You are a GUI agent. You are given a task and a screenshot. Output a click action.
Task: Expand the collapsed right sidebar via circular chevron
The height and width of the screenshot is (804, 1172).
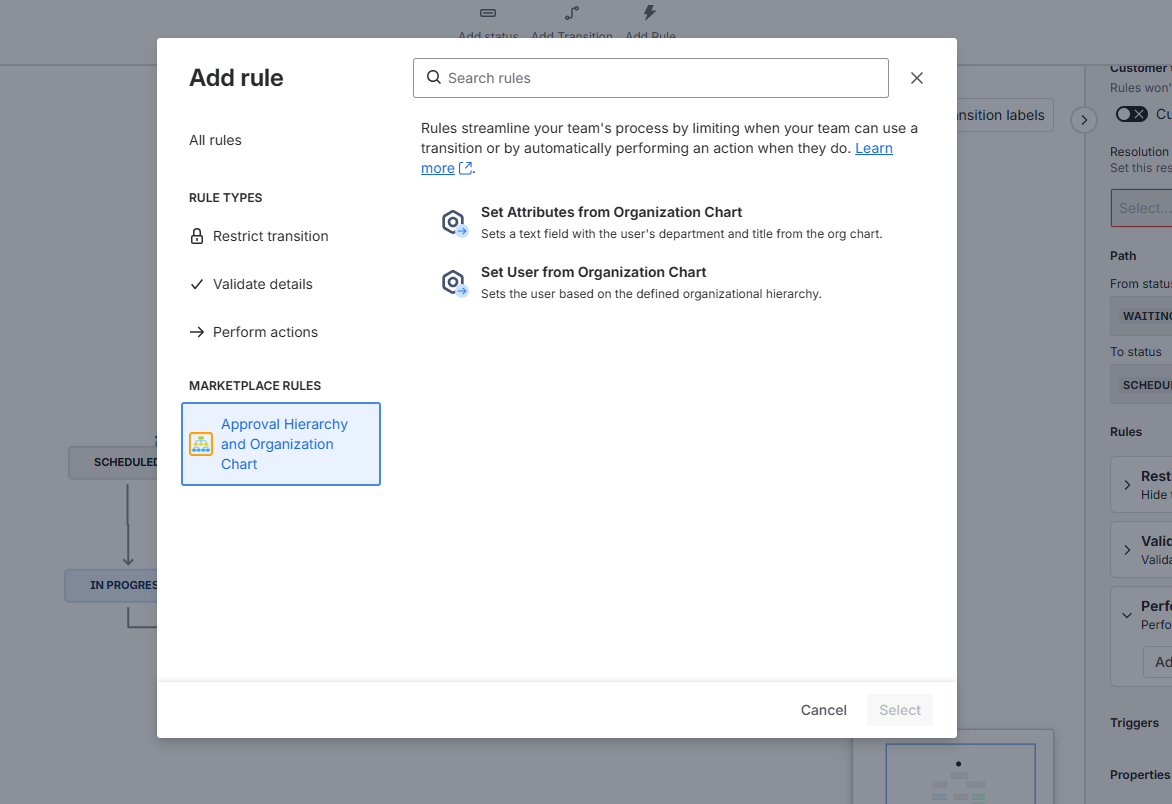point(1084,119)
